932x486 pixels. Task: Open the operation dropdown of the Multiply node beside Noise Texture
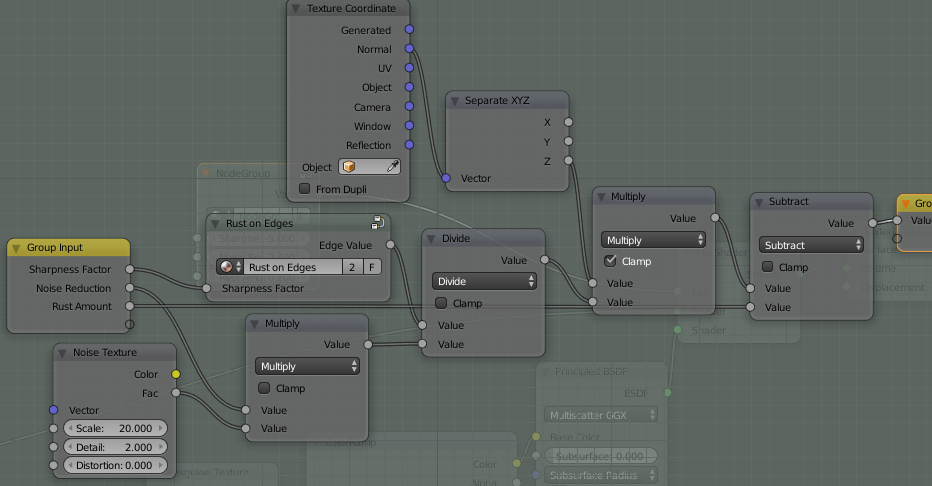point(307,366)
